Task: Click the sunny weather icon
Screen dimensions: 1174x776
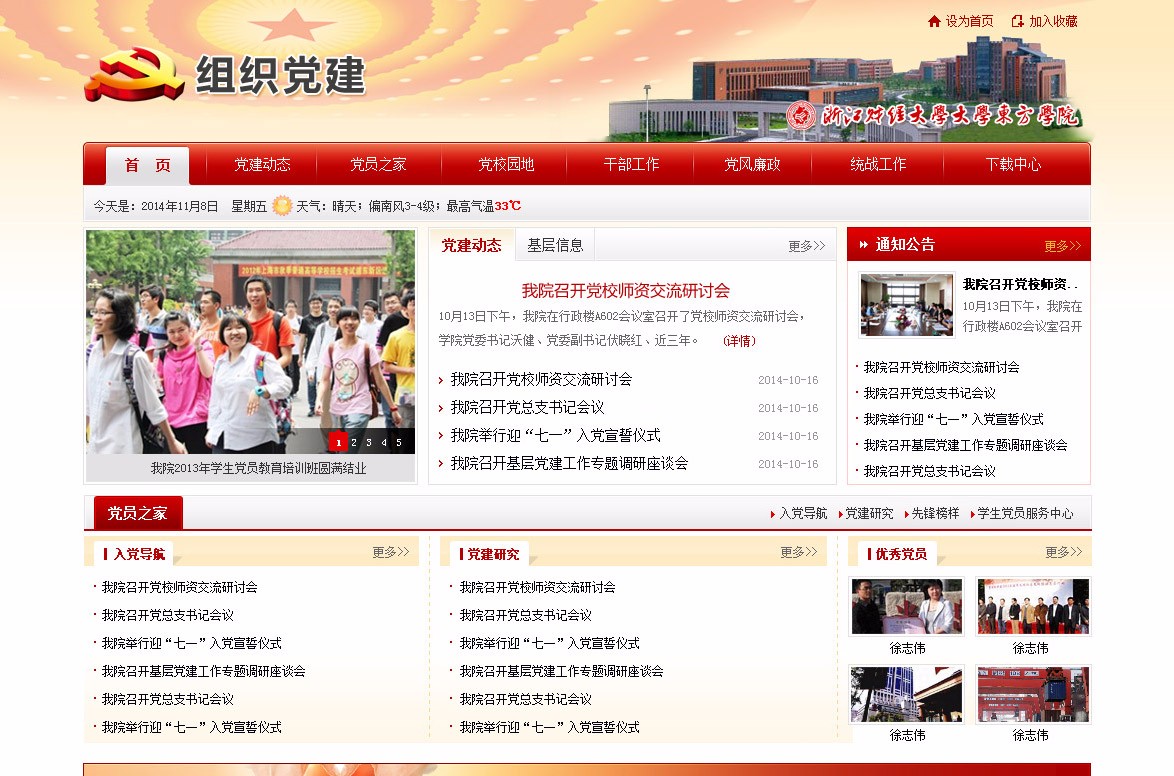Action: tap(282, 206)
